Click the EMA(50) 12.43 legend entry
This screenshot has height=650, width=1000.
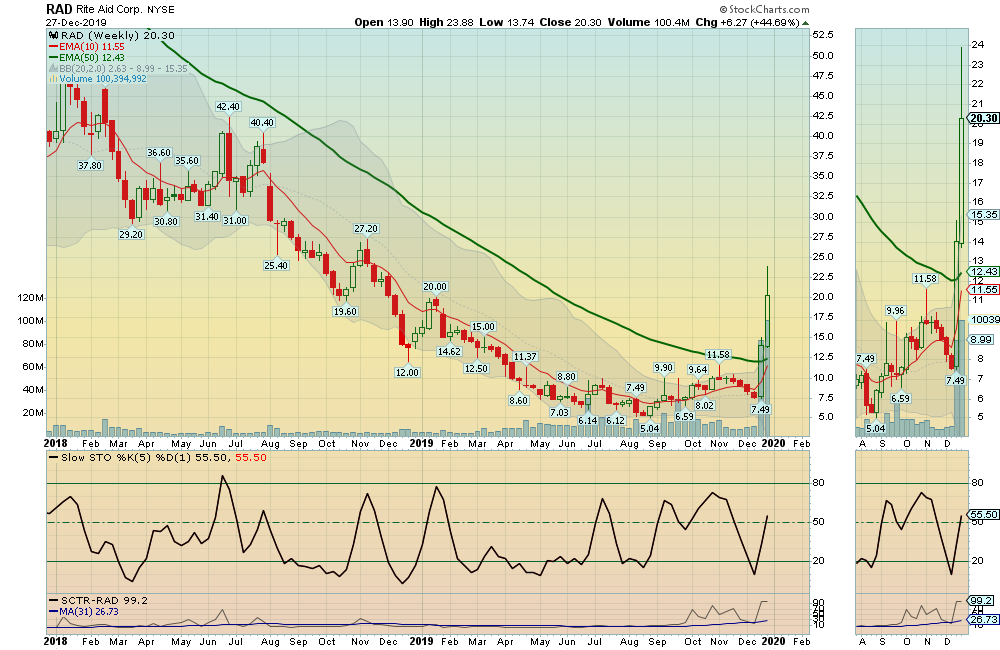point(92,57)
